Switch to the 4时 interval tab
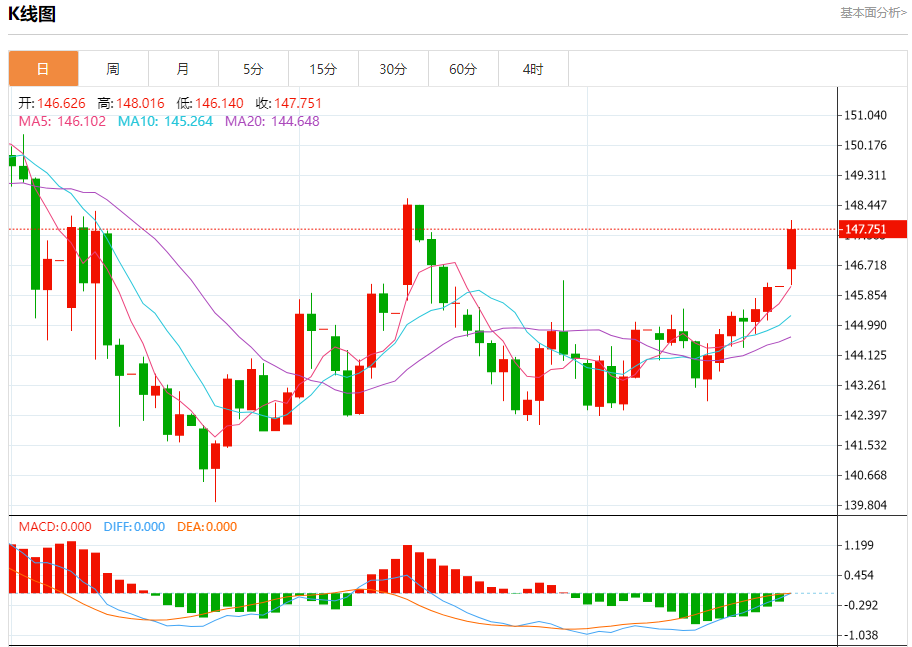912x647 pixels. click(533, 69)
